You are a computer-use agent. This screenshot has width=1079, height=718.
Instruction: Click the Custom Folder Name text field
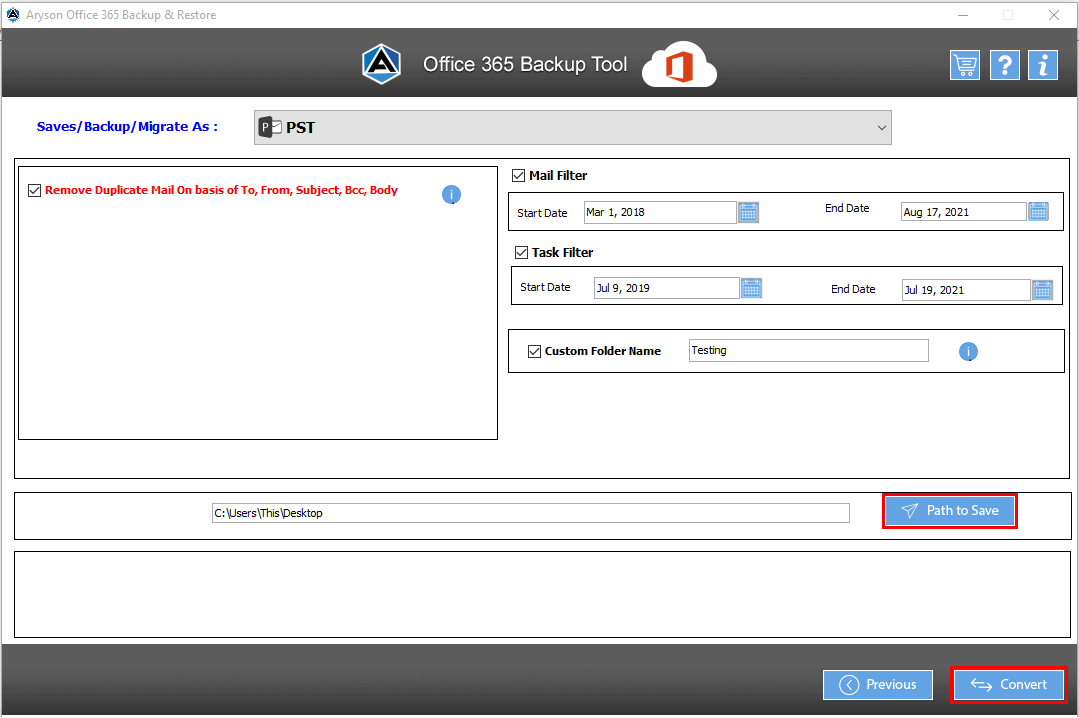(809, 350)
